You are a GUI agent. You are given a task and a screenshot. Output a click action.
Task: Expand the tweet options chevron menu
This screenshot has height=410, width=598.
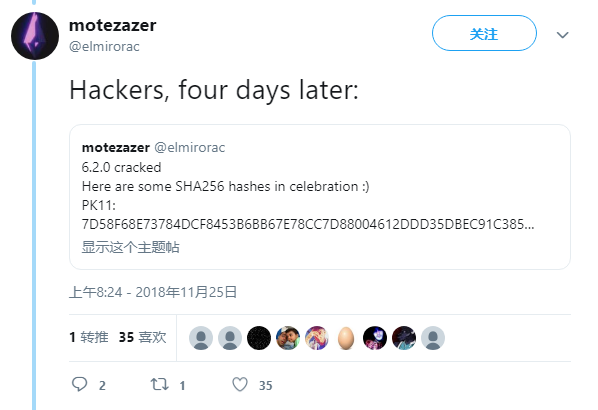pyautogui.click(x=563, y=35)
